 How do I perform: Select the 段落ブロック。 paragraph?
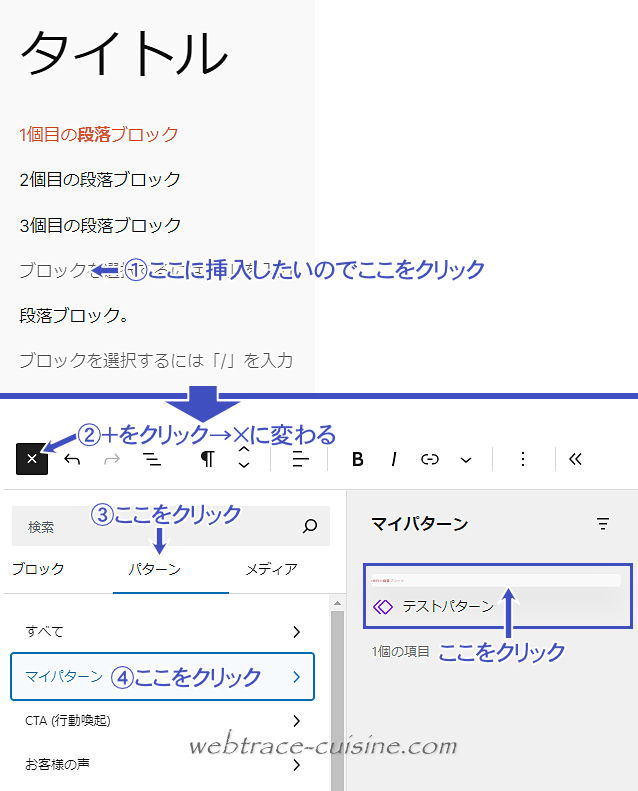(74, 315)
